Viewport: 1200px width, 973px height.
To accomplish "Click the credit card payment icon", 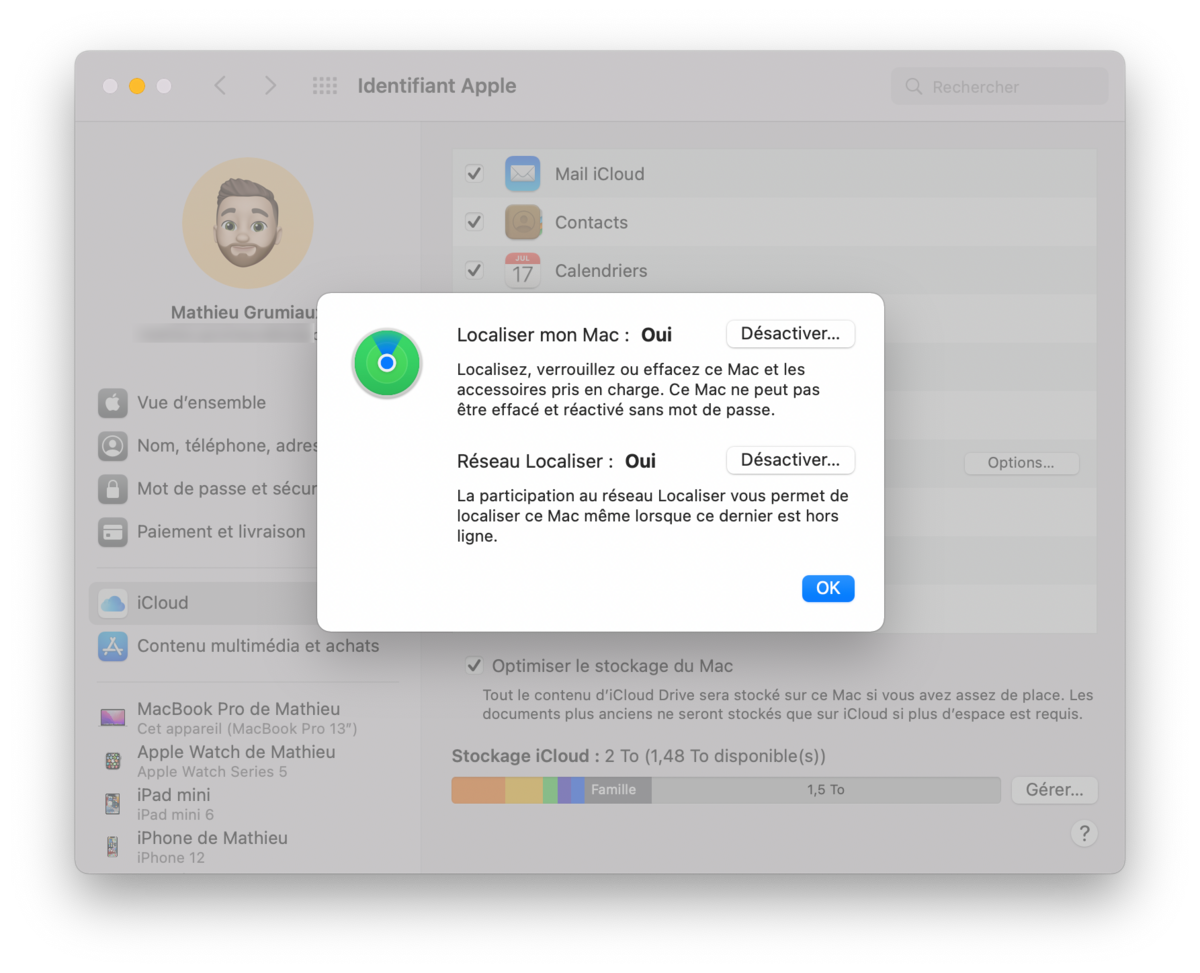I will click(113, 532).
